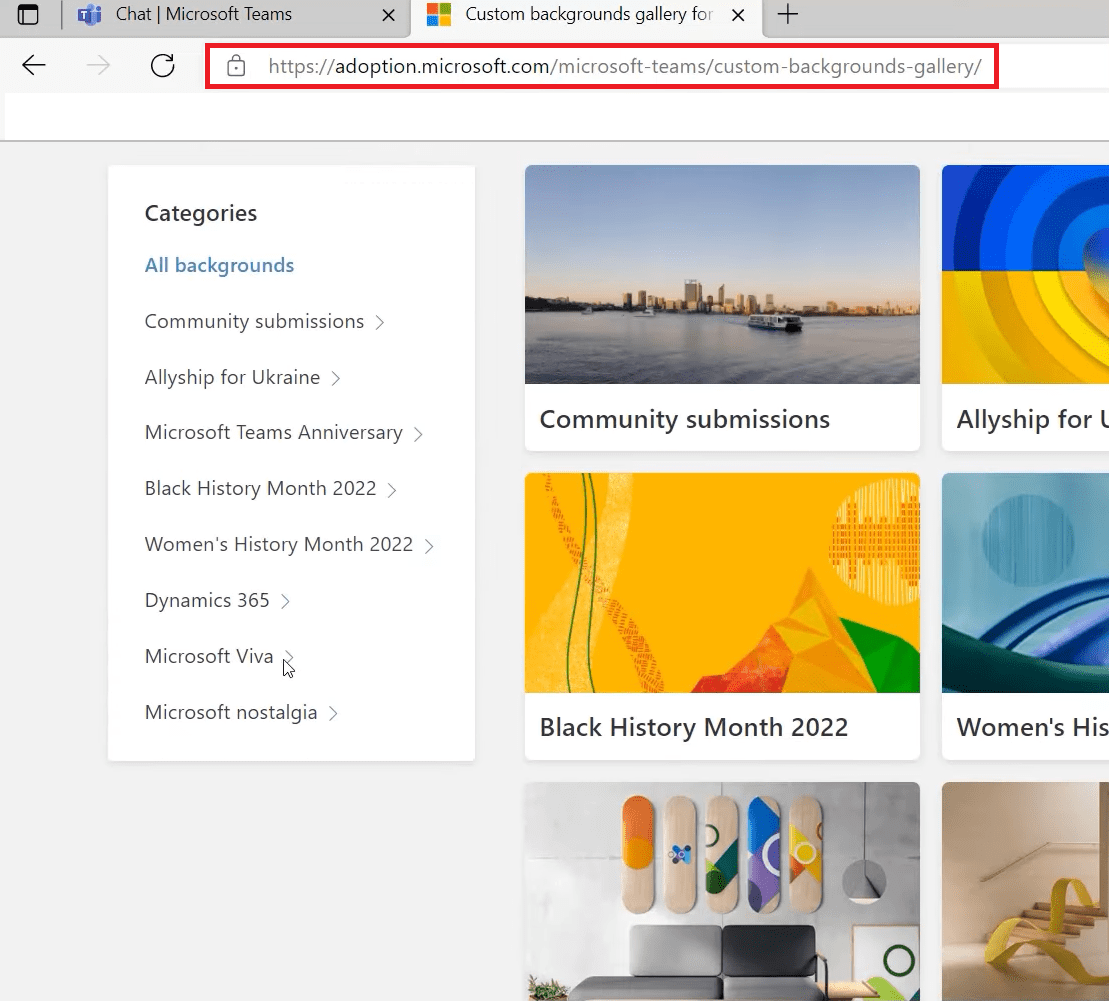Click the padlock site info icon
This screenshot has height=1001, width=1109.
[236, 66]
